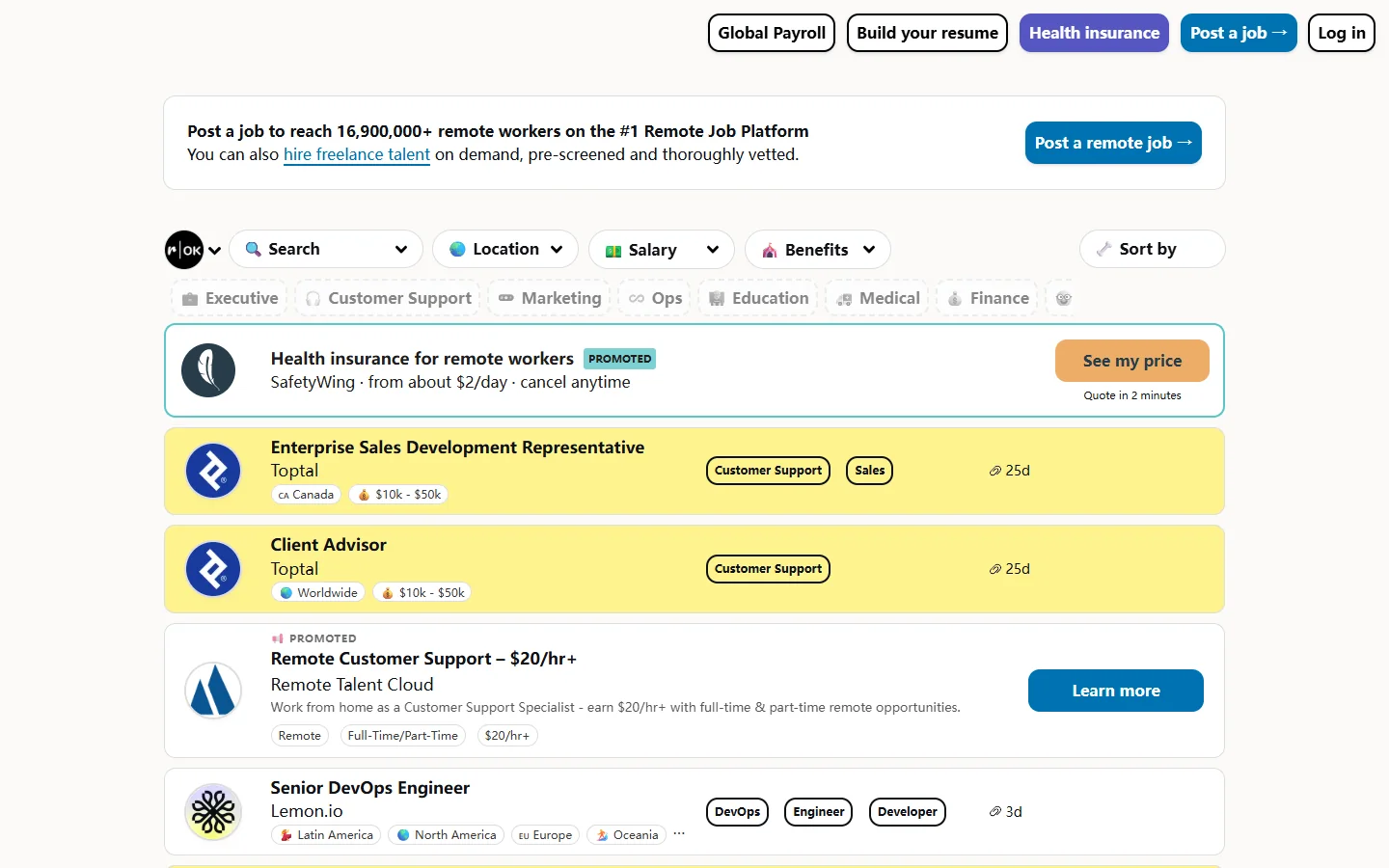Image resolution: width=1389 pixels, height=868 pixels.
Task: Click the Global Payroll button
Action: click(x=772, y=33)
